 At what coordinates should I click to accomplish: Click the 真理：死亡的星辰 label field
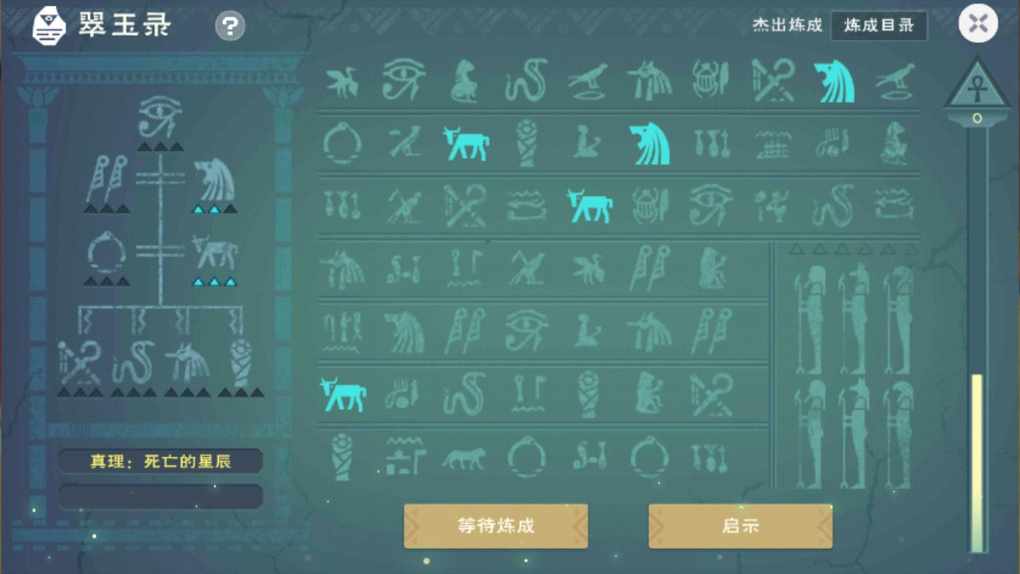coord(160,461)
